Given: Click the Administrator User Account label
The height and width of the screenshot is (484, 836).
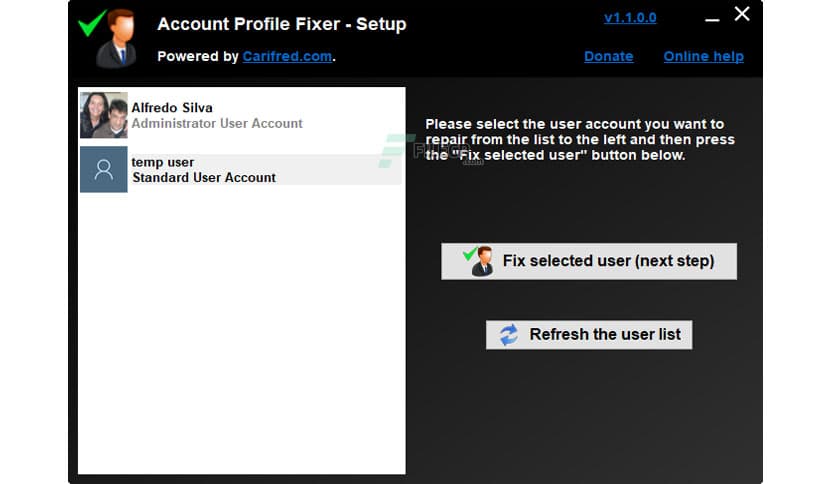Looking at the screenshot, I should pos(217,124).
